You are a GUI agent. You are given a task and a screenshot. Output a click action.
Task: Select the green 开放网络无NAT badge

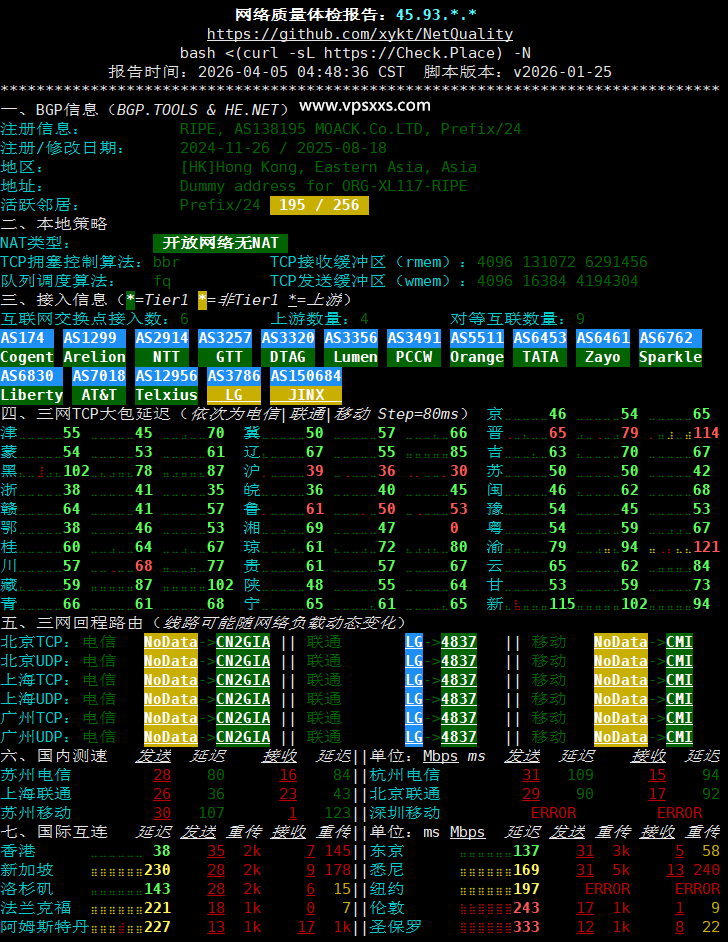click(221, 243)
